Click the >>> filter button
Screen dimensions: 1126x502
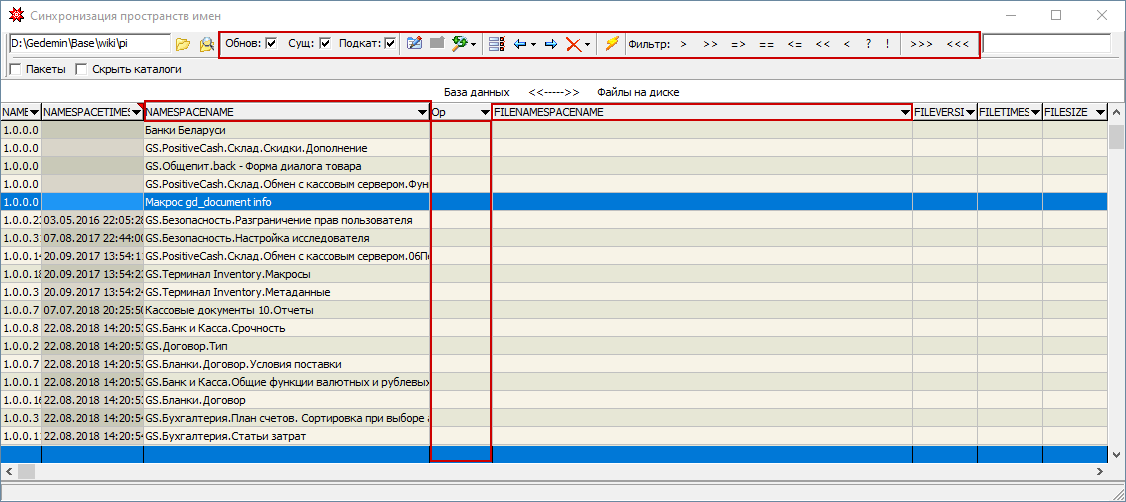click(921, 44)
